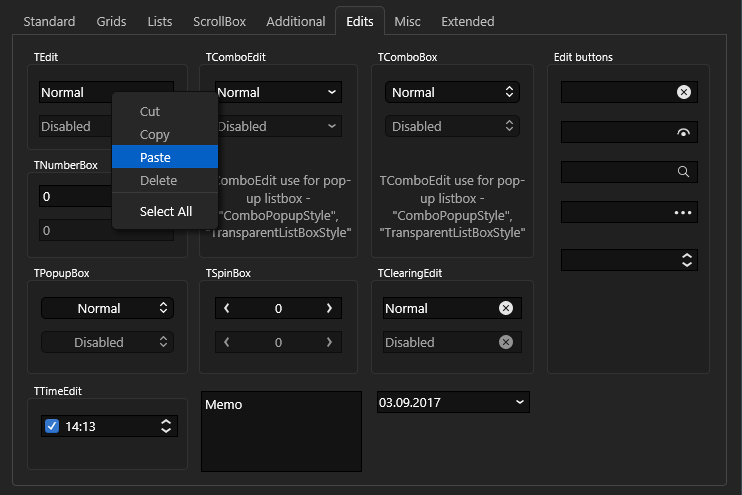Viewport: 742px width, 495px height.
Task: Open the 03.09.2017 date picker dropdown
Action: [x=520, y=402]
